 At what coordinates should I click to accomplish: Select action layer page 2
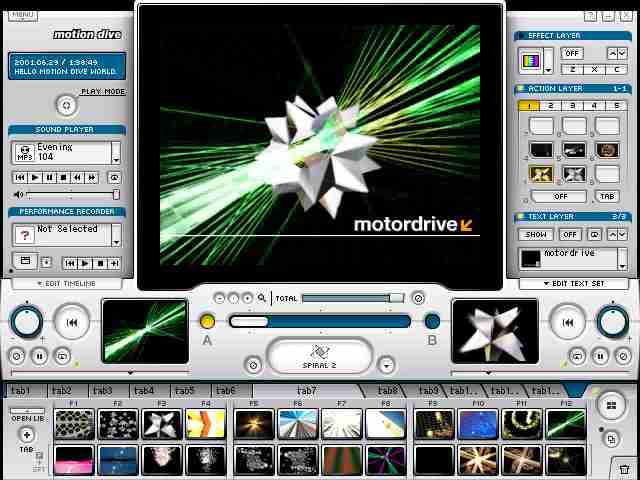pyautogui.click(x=551, y=106)
